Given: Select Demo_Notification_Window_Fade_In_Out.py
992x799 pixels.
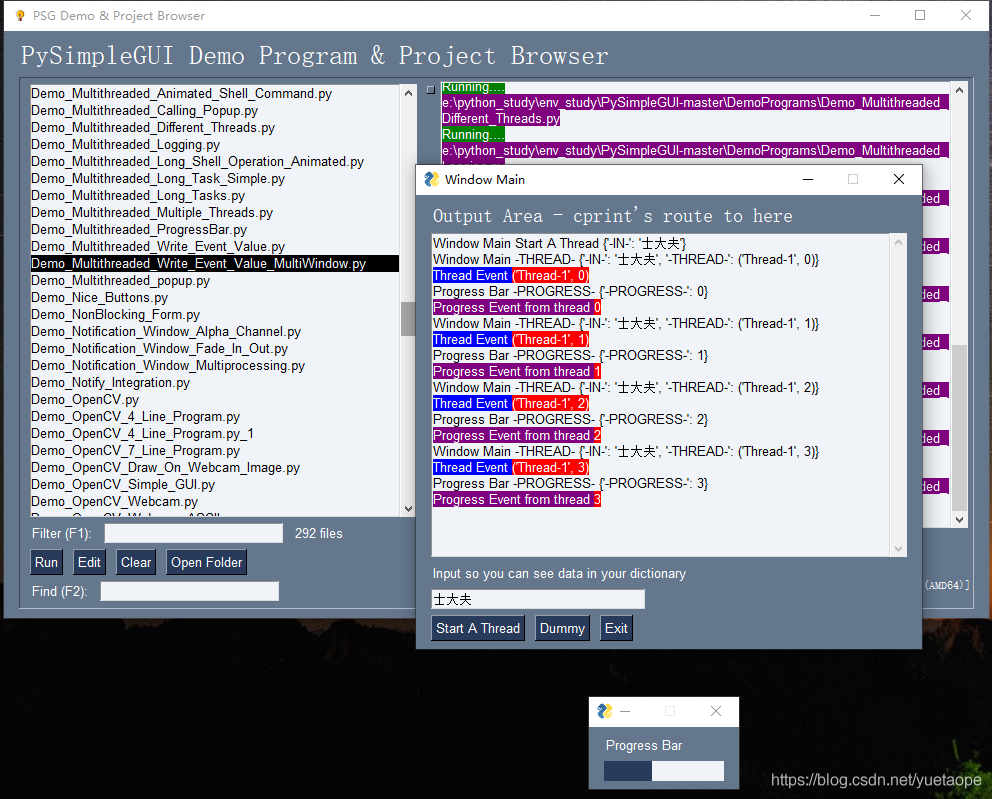Looking at the screenshot, I should pos(214,349).
